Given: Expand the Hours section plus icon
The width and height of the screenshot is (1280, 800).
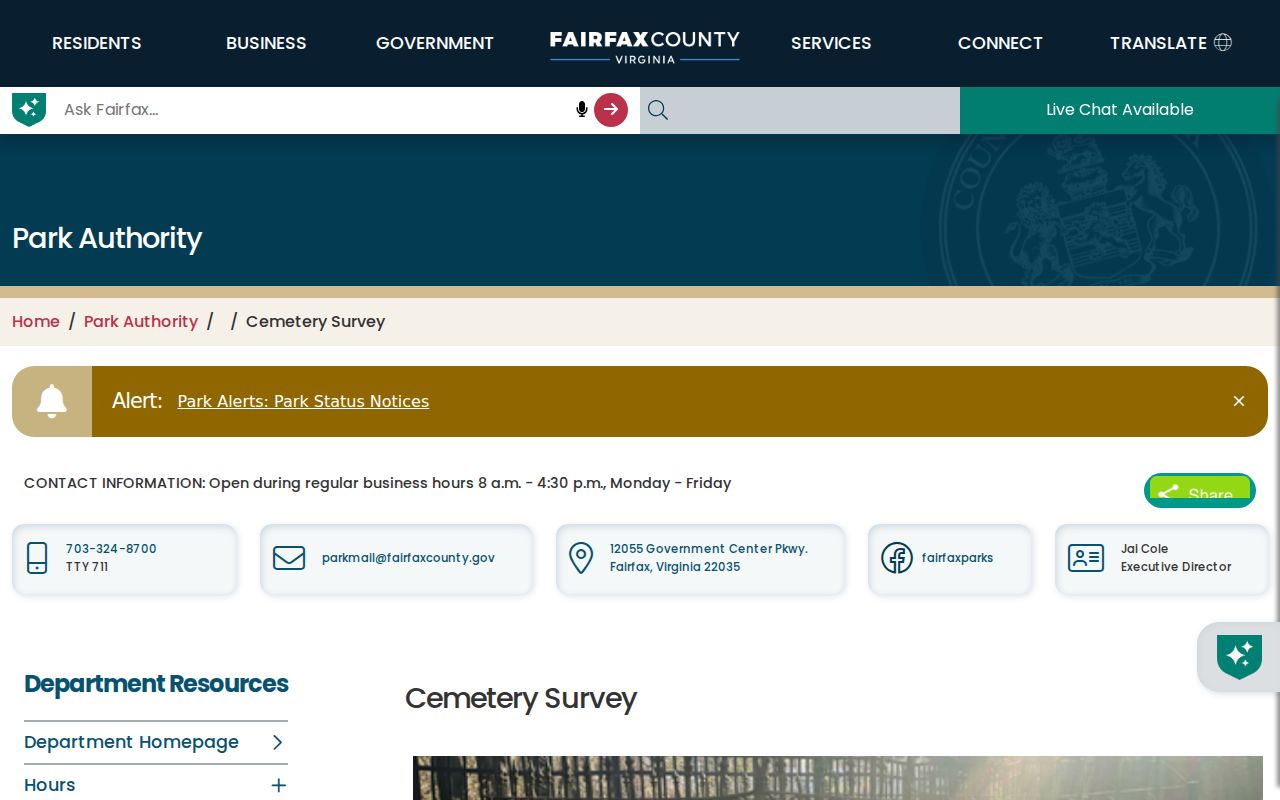Looking at the screenshot, I should click(279, 785).
